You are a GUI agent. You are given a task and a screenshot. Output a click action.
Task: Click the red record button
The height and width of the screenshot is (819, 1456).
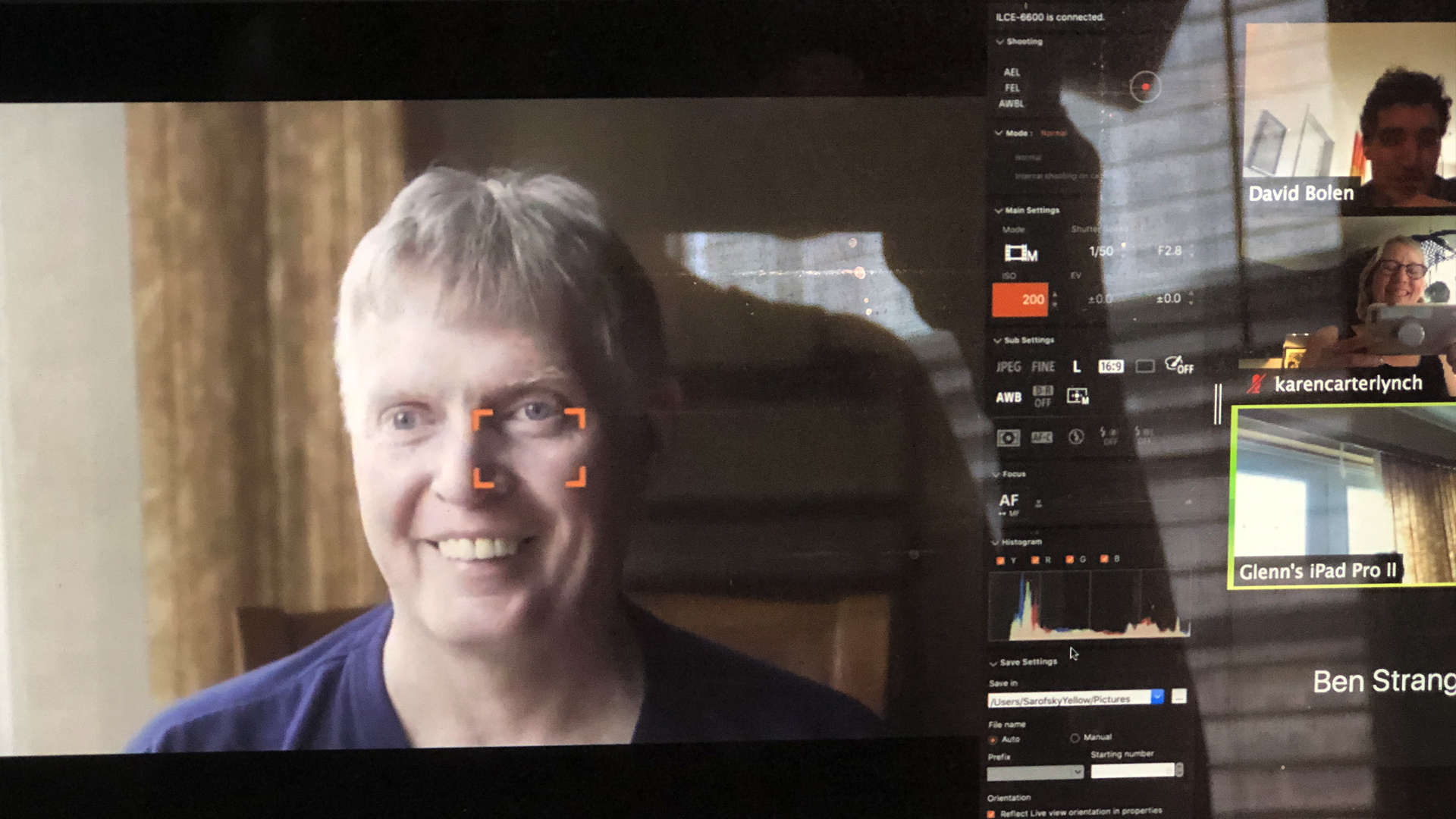[1145, 87]
